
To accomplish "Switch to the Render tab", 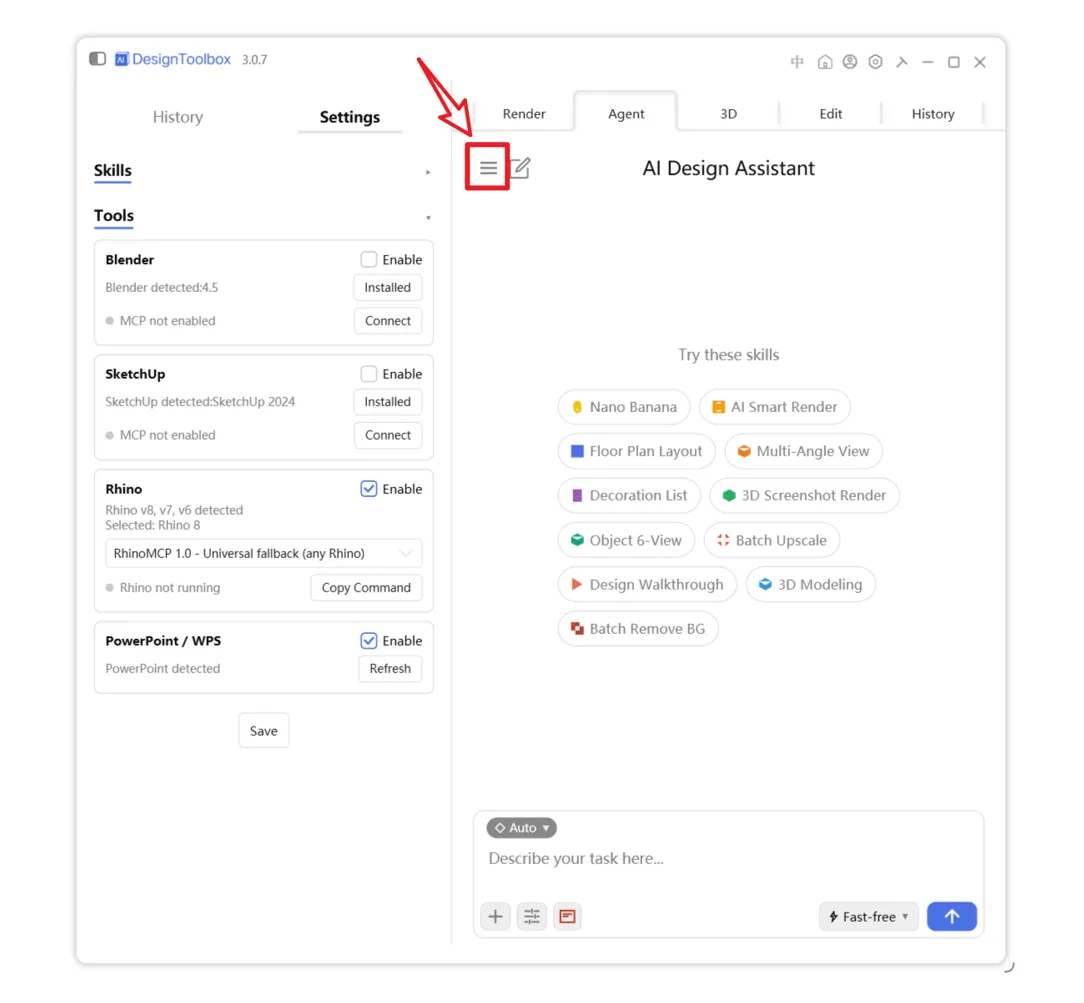I will [523, 114].
